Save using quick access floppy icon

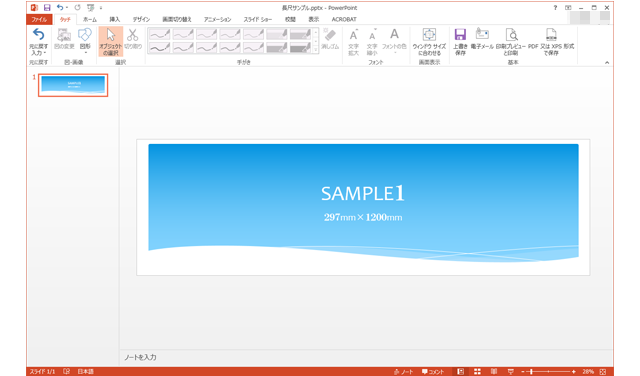pos(47,7)
